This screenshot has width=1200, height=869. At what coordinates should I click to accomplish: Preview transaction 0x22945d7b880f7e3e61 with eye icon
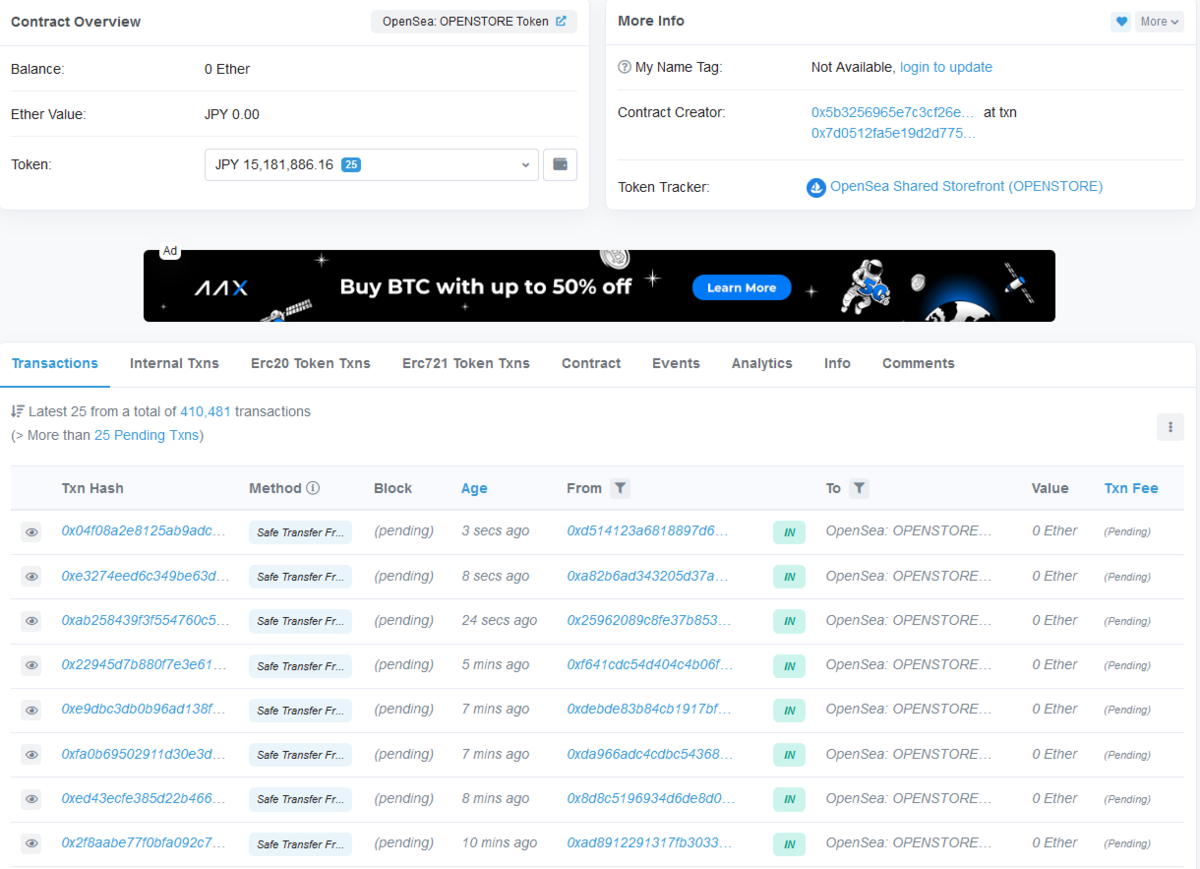[x=31, y=665]
